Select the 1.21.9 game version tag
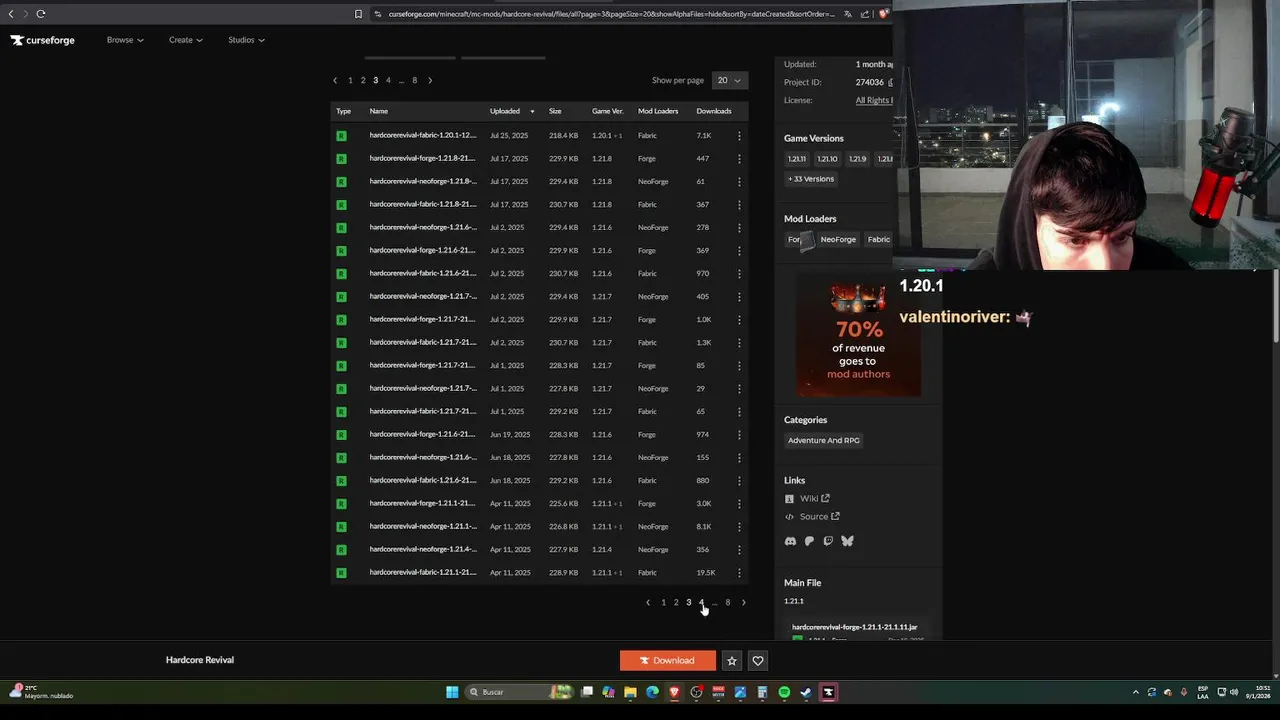1280x720 pixels. coord(857,159)
